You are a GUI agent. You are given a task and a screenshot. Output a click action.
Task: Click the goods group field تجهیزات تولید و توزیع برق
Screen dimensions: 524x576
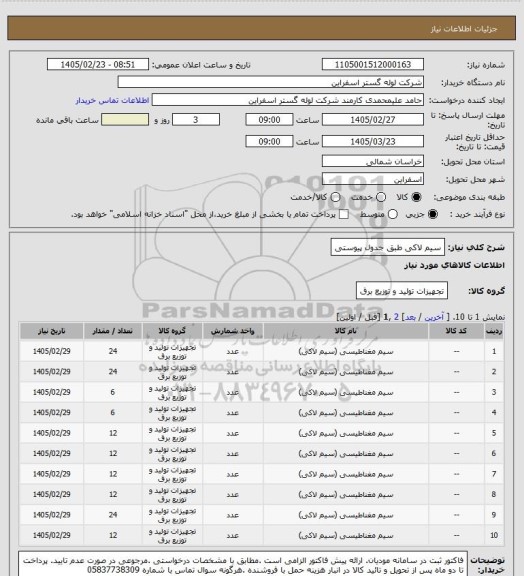(x=402, y=291)
